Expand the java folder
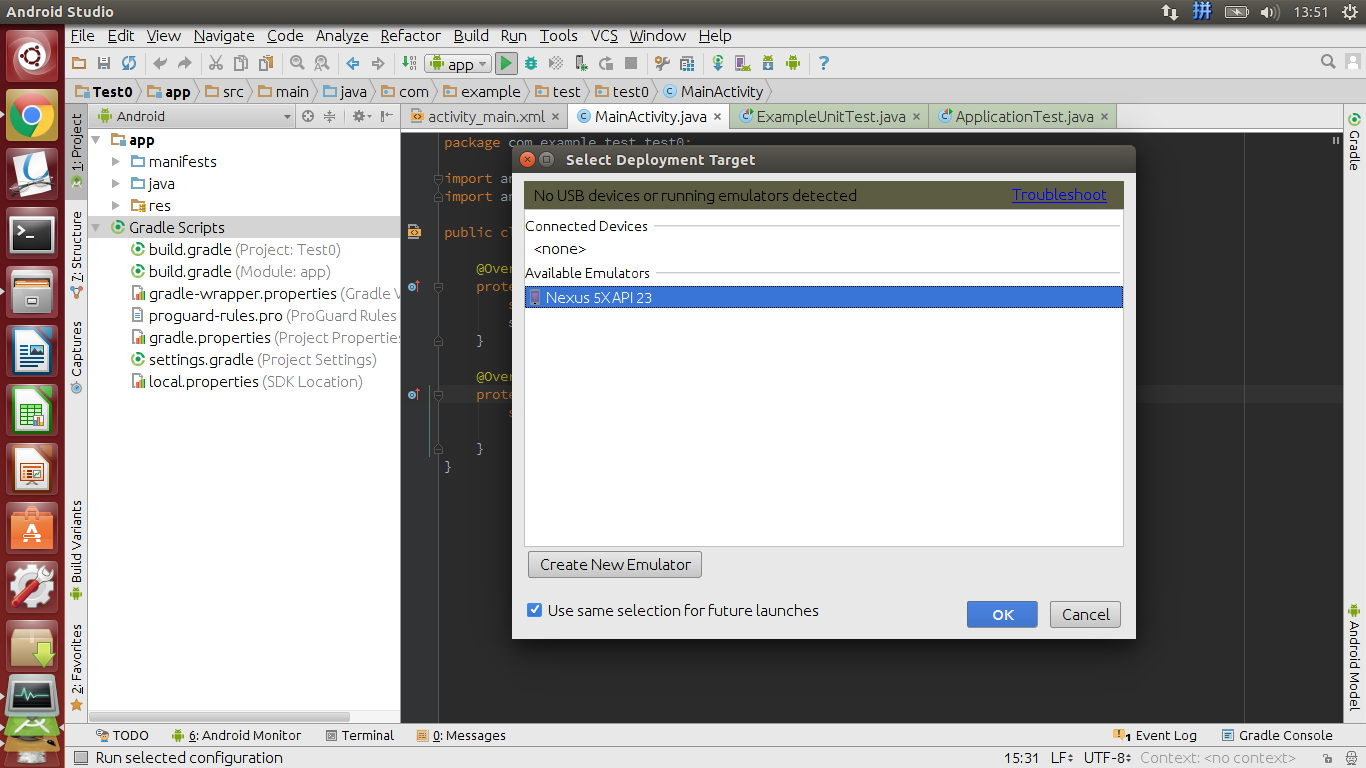Image resolution: width=1366 pixels, height=768 pixels. [116, 183]
